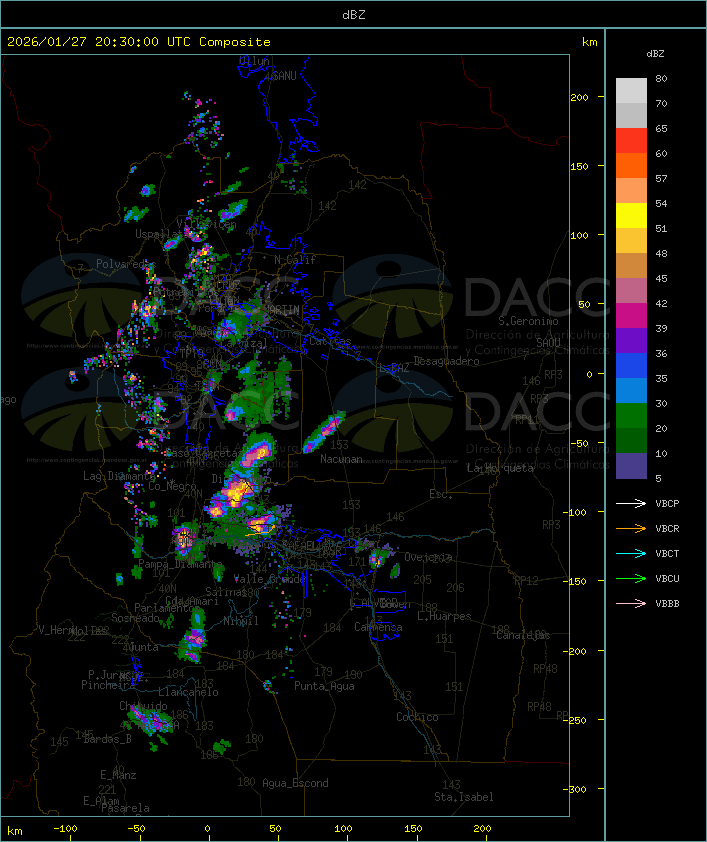Click the Canalejas place label
The image size is (707, 842).
pos(523,636)
